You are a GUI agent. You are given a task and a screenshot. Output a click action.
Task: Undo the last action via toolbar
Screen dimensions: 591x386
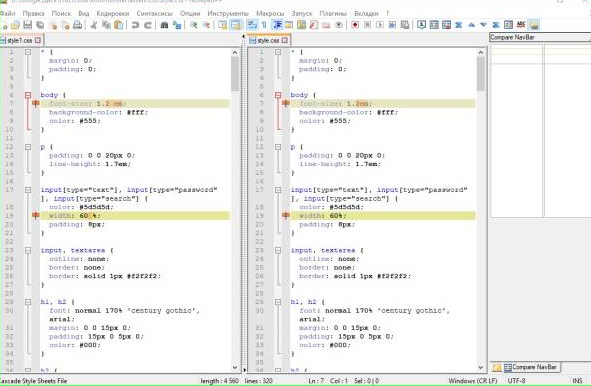tap(135, 25)
